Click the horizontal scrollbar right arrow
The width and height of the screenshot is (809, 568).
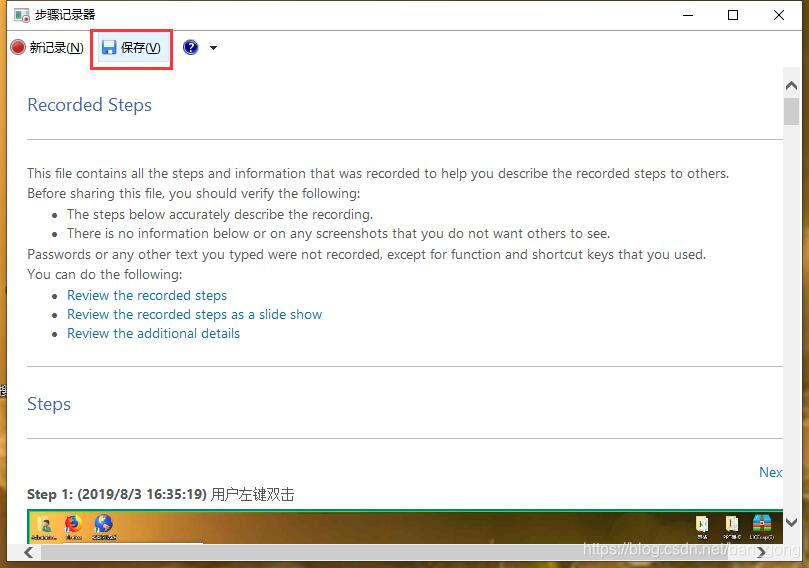click(x=761, y=553)
